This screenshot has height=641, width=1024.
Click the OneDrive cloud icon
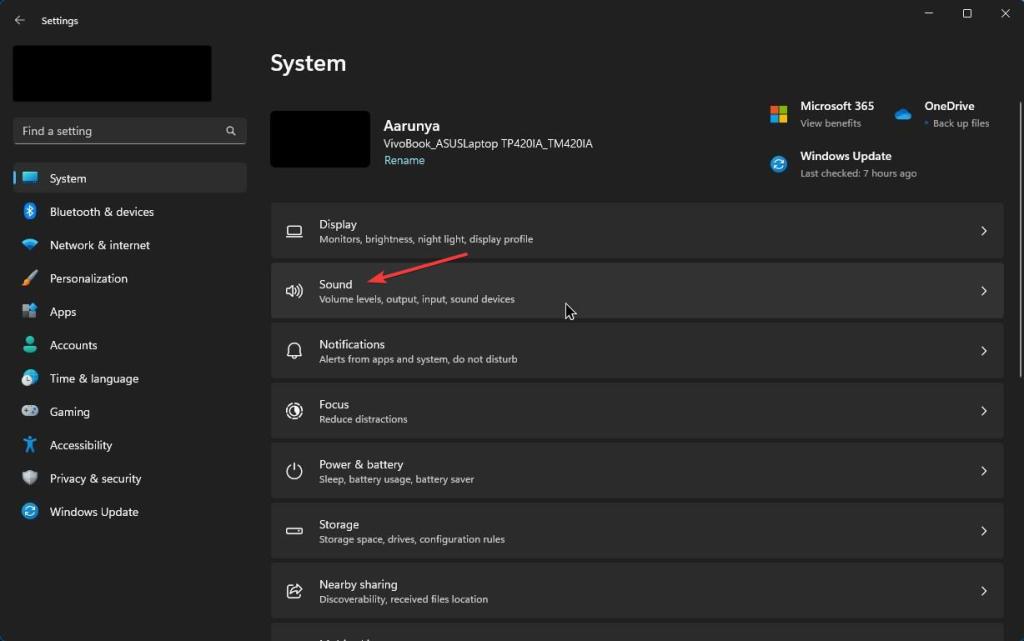coord(903,114)
